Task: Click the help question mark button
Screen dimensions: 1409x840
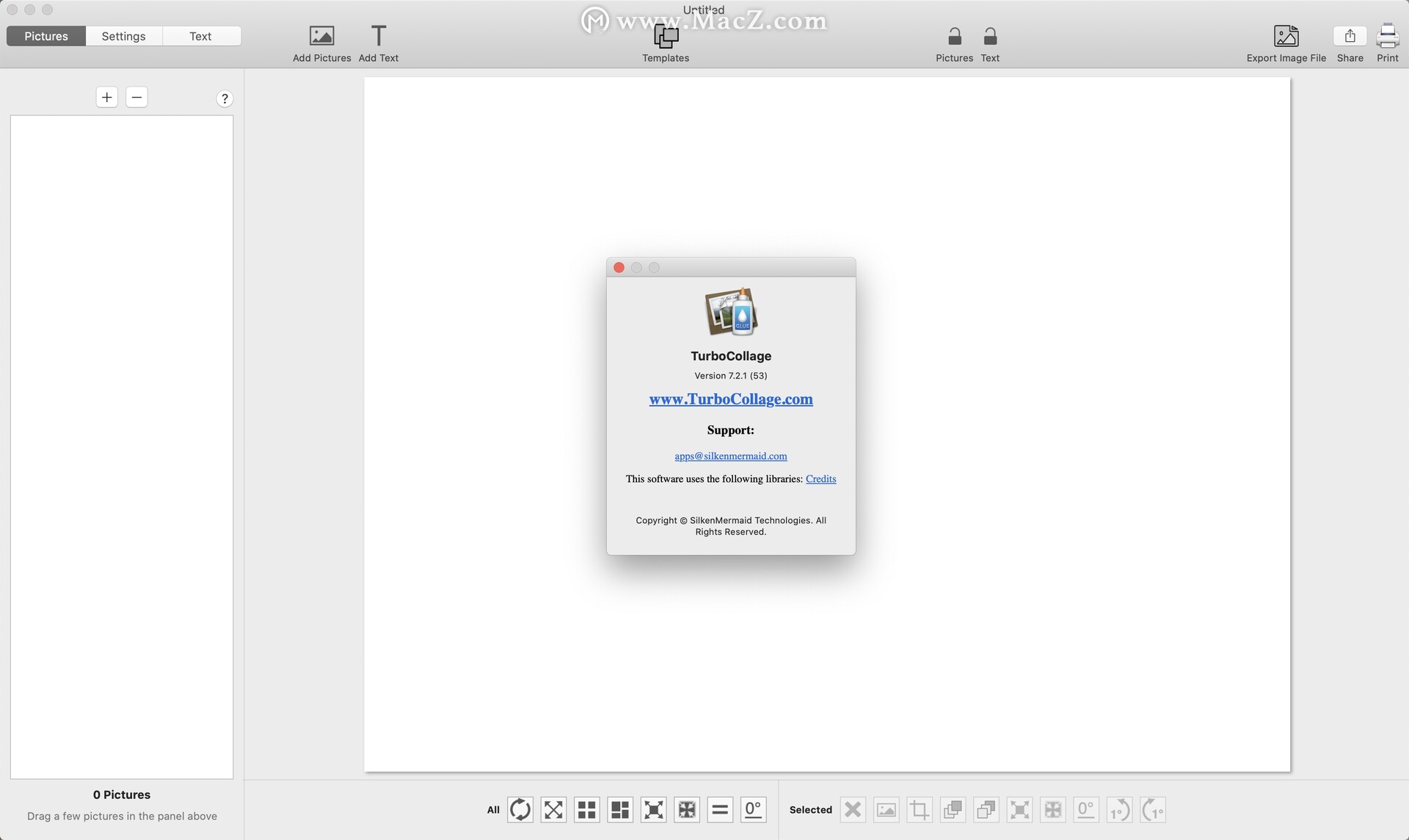Action: pyautogui.click(x=225, y=98)
